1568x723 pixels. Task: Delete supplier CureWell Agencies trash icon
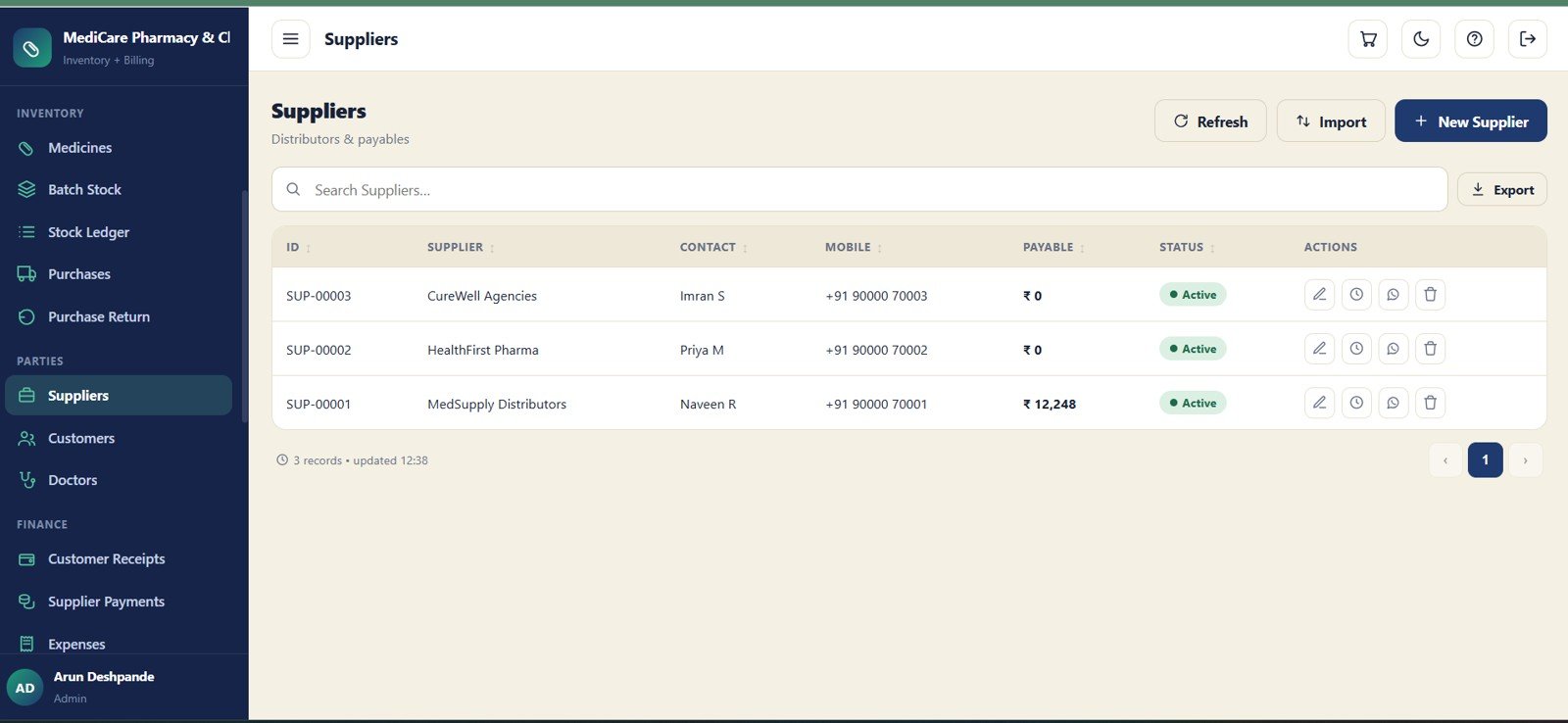click(x=1430, y=295)
